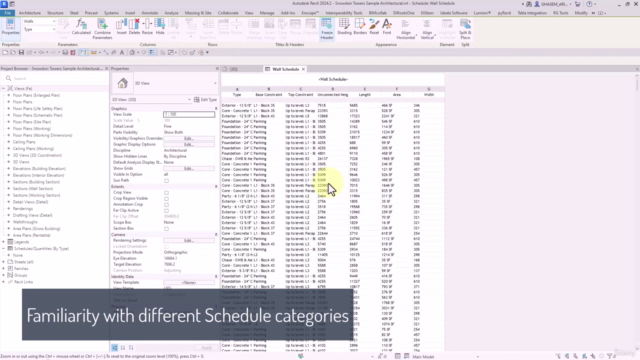Toggle the Annotation Crop checkbox
Image resolution: width=640 pixels, height=360 pixels.
(x=166, y=204)
